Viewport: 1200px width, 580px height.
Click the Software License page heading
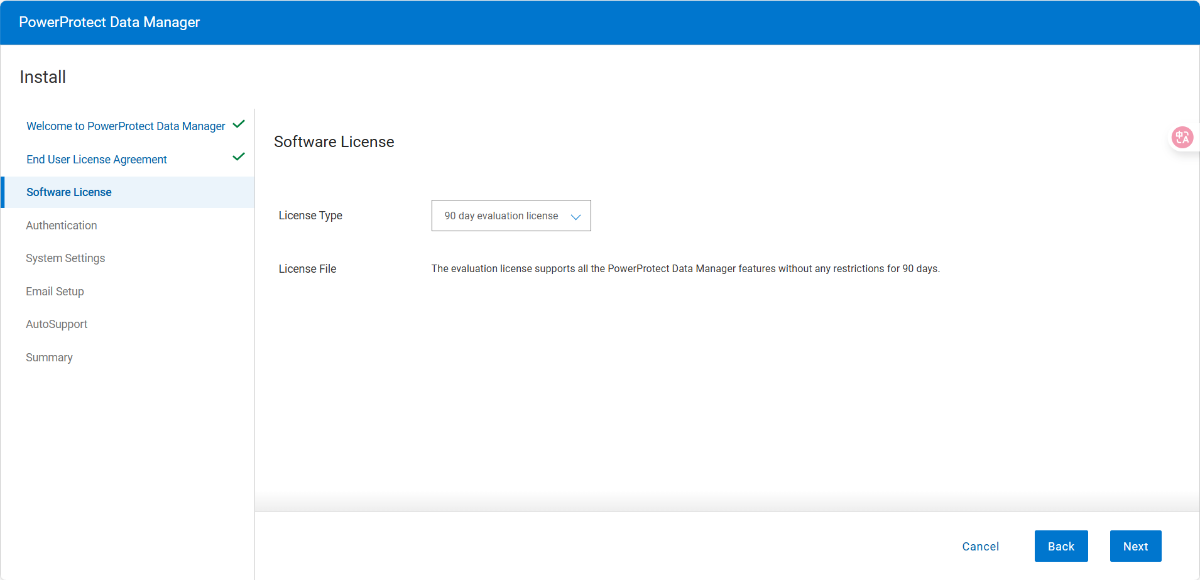(334, 142)
